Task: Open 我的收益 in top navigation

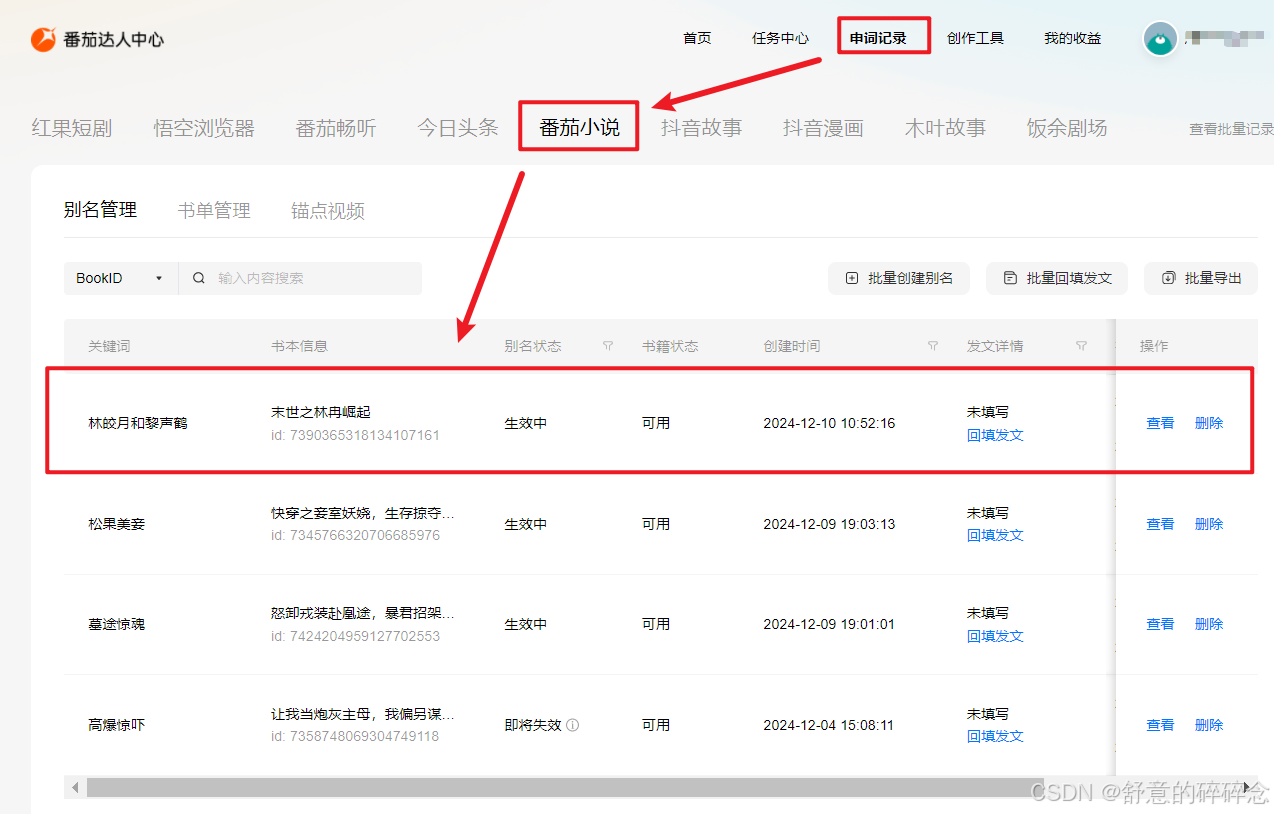Action: (1072, 38)
